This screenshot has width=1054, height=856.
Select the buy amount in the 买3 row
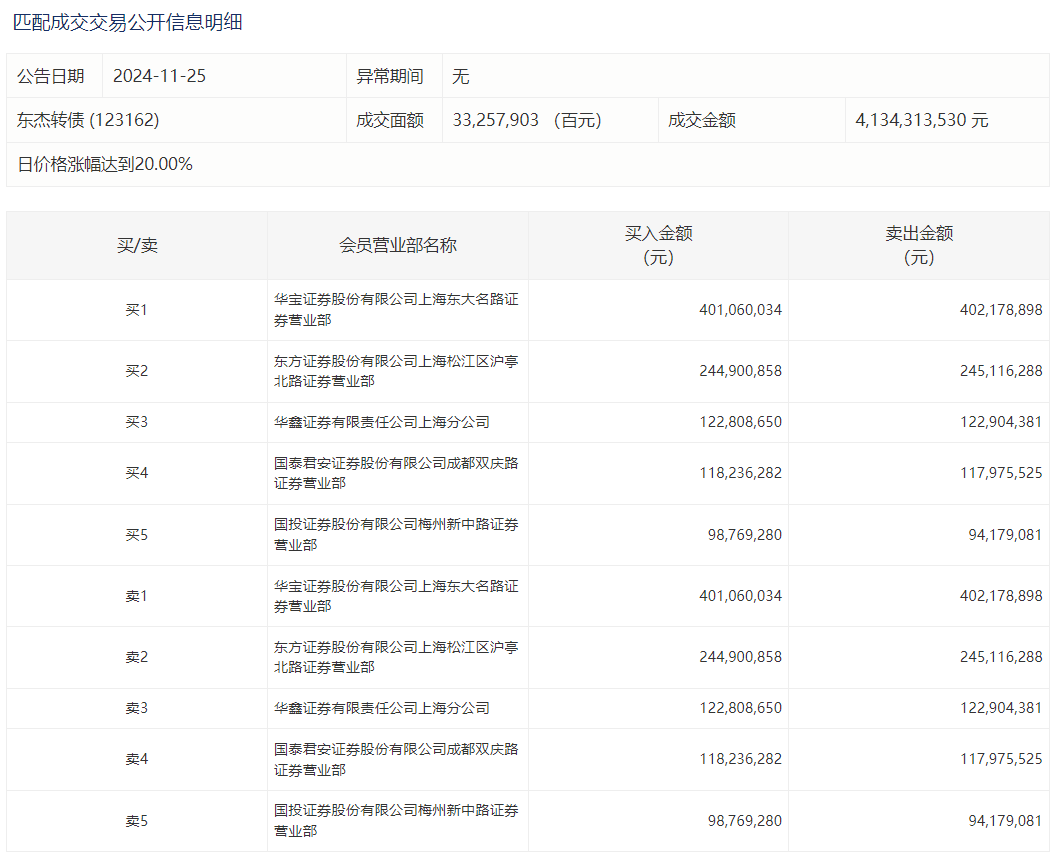click(x=740, y=422)
